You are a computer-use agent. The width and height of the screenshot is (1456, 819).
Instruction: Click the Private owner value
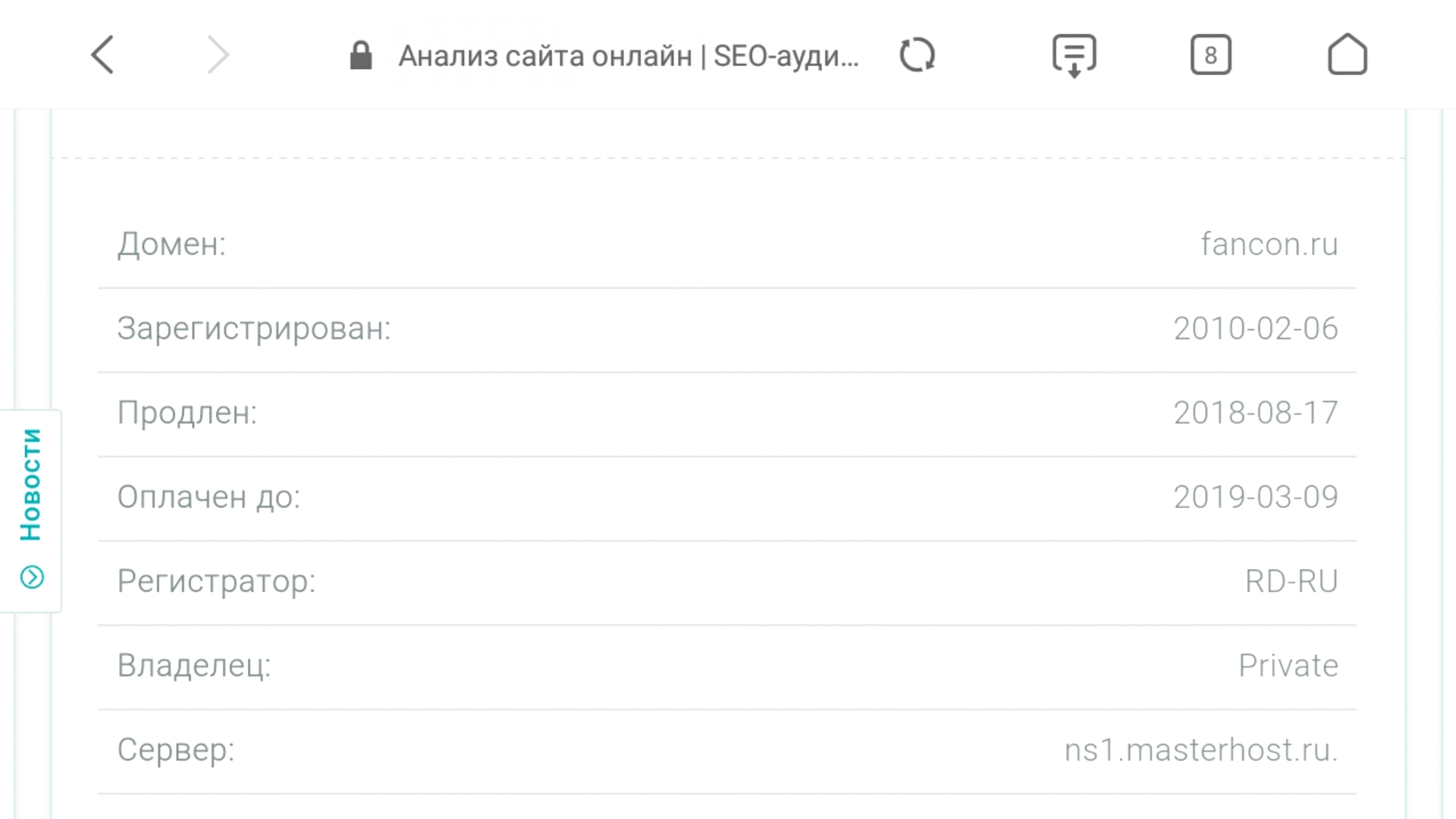tap(1288, 665)
